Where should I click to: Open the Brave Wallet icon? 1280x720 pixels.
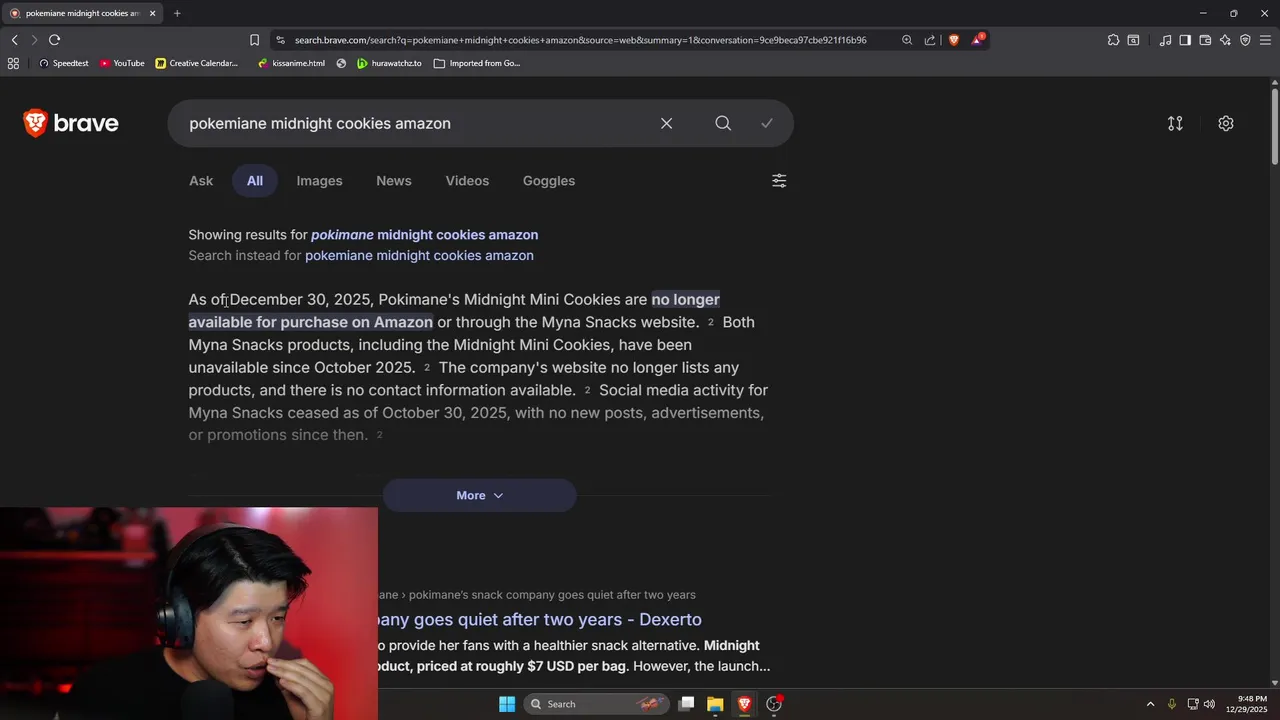click(1205, 40)
